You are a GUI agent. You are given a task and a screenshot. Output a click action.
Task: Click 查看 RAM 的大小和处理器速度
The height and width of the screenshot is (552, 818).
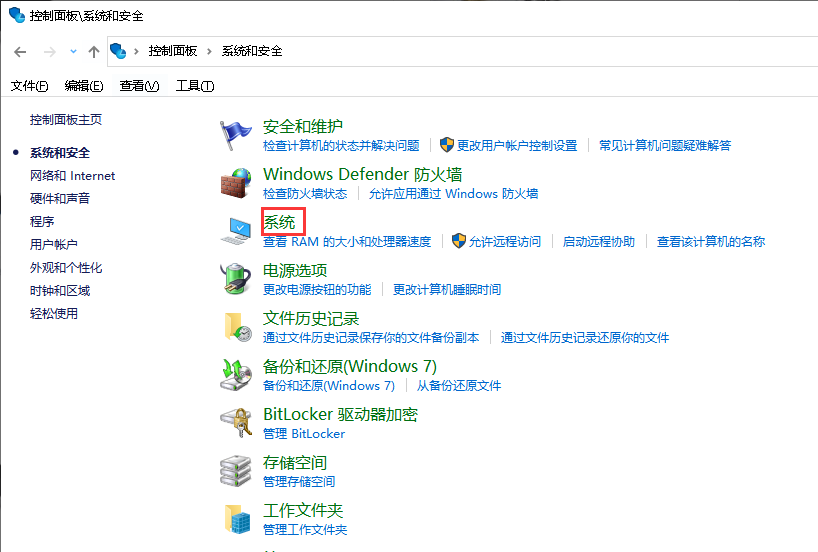click(x=347, y=242)
